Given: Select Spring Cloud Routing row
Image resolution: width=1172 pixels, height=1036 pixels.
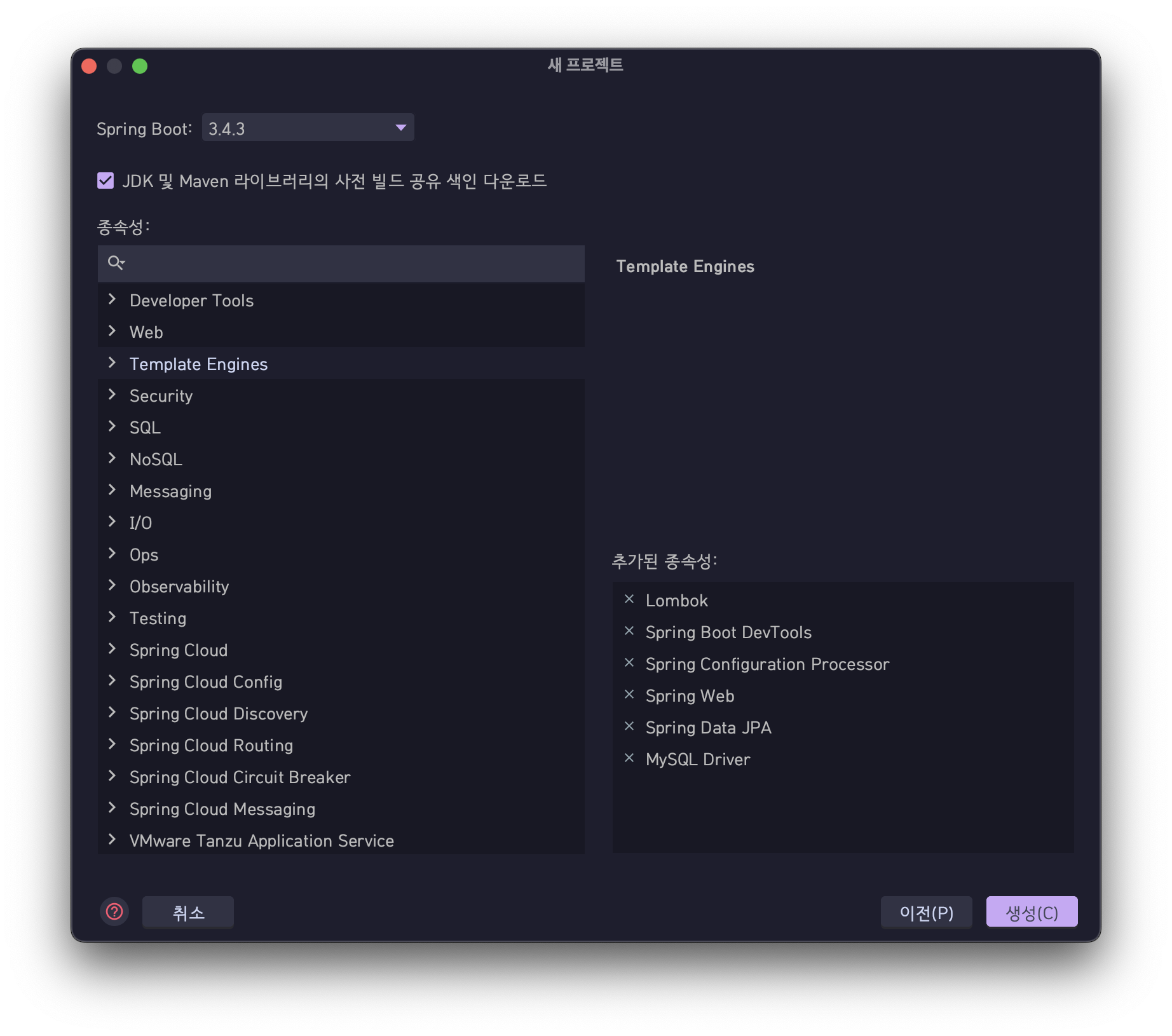Looking at the screenshot, I should click(341, 745).
